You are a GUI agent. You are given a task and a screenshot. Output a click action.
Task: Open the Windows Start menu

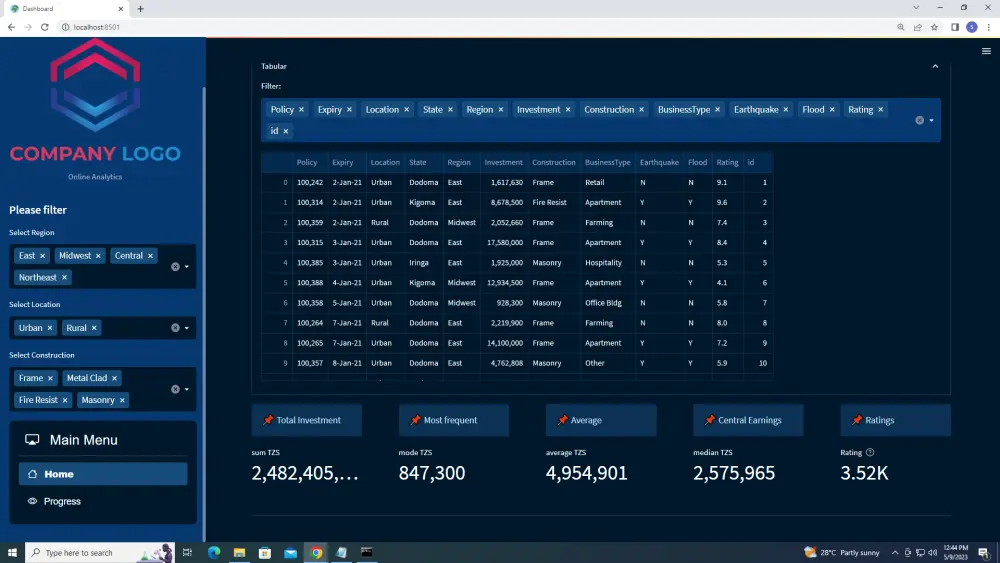click(x=12, y=552)
